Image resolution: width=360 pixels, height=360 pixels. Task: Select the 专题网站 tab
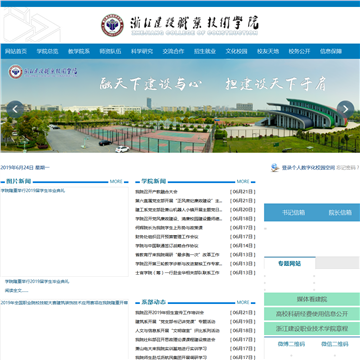(x=290, y=263)
